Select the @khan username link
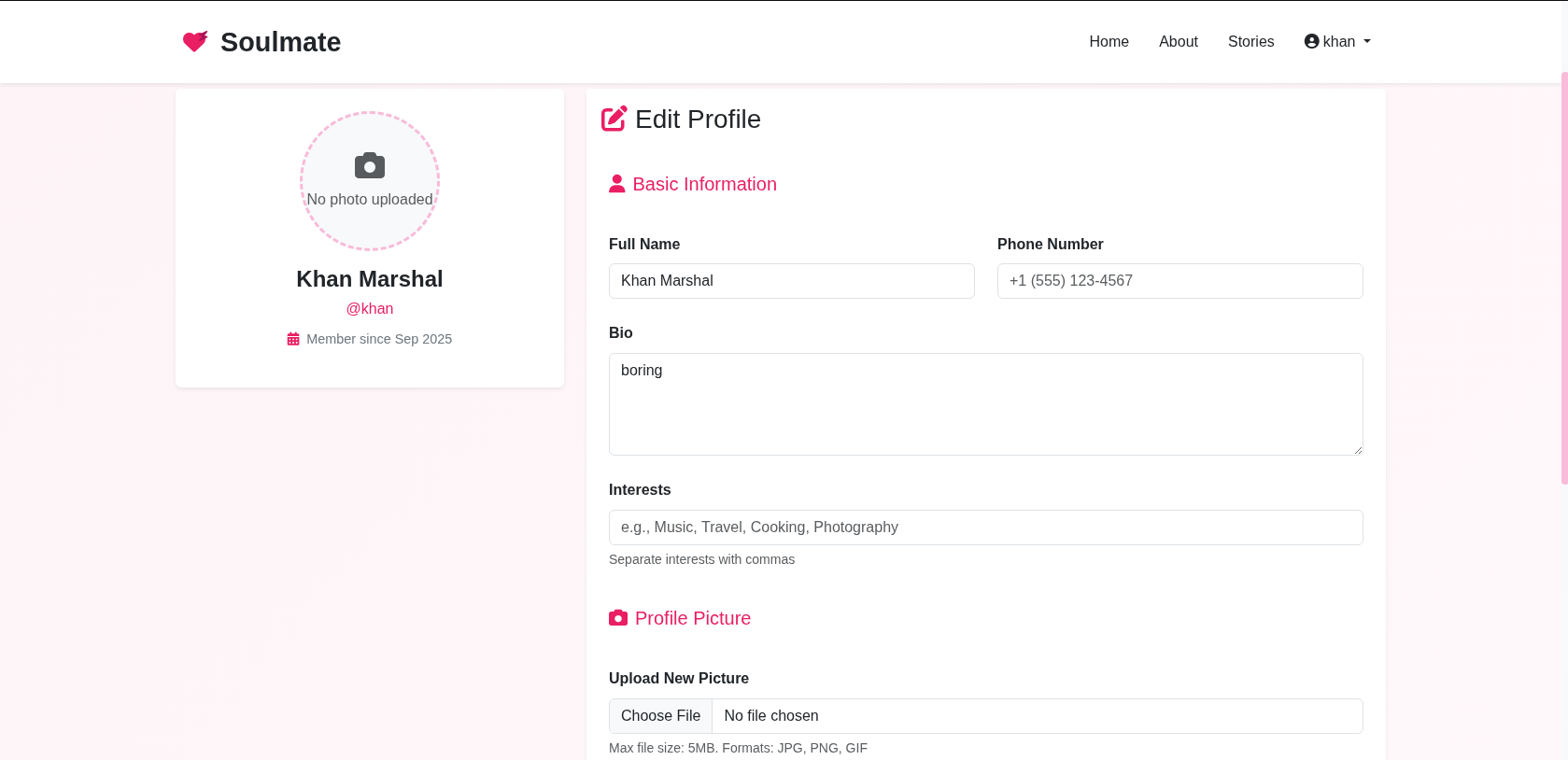 pyautogui.click(x=370, y=308)
